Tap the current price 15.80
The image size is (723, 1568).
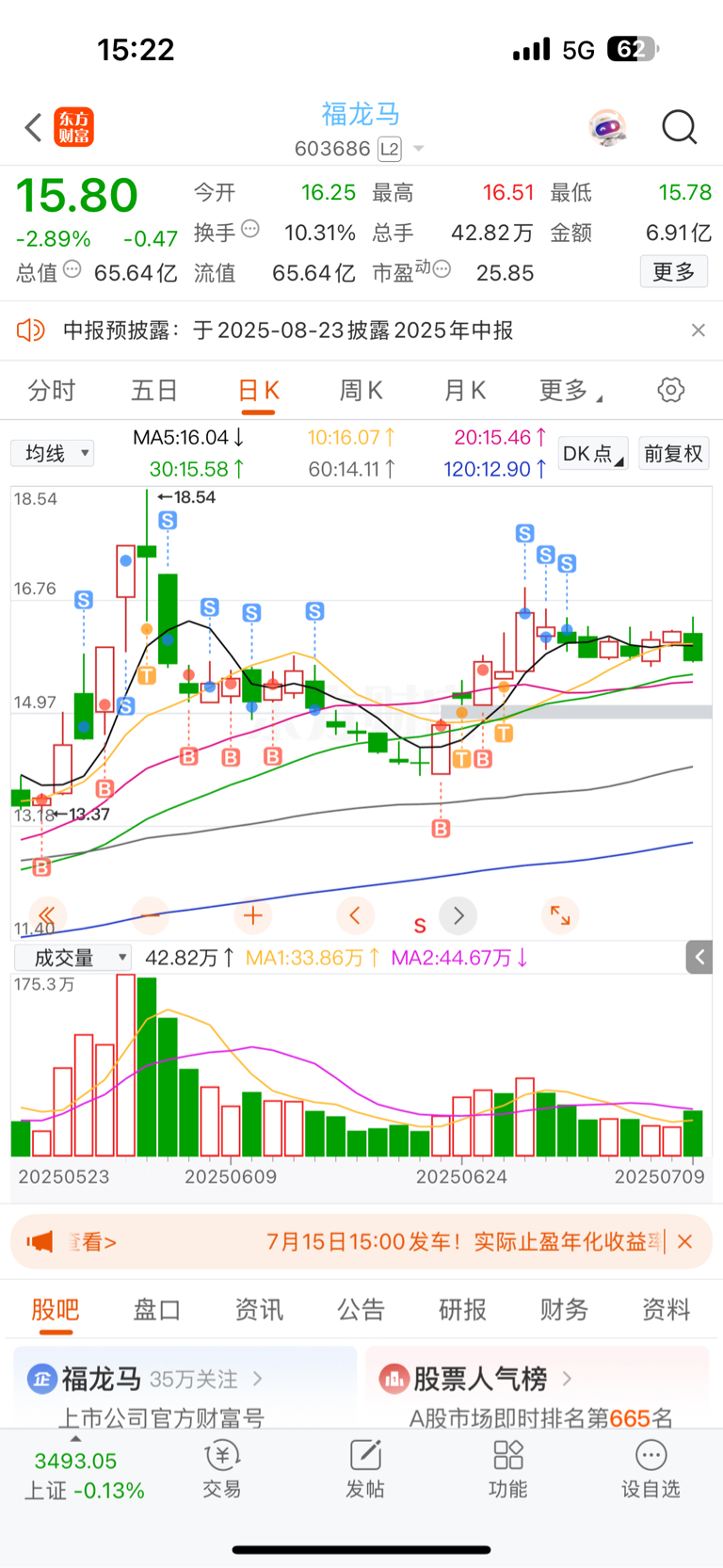77,196
